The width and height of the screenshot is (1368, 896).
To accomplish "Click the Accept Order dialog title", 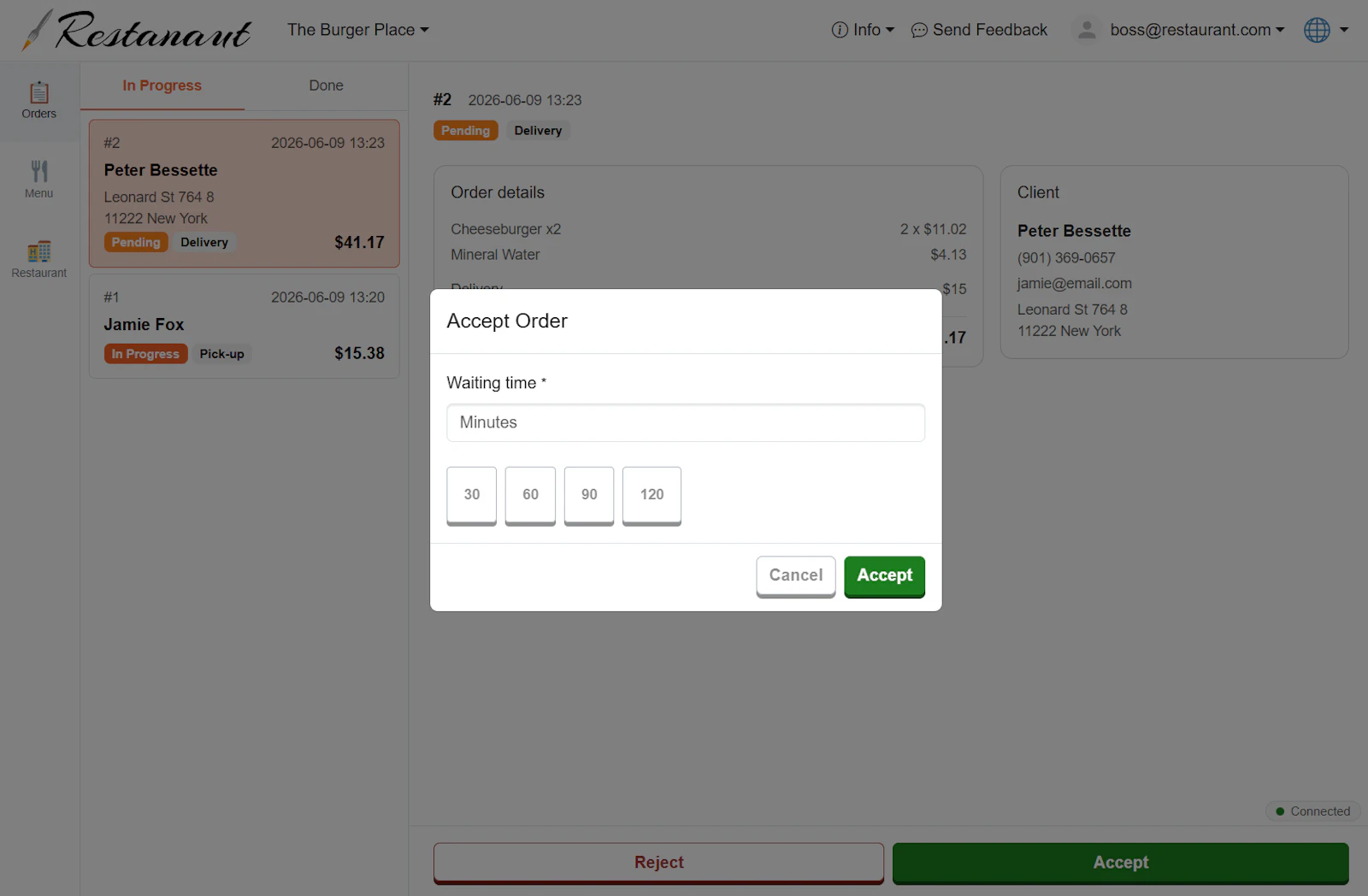I will coord(507,321).
